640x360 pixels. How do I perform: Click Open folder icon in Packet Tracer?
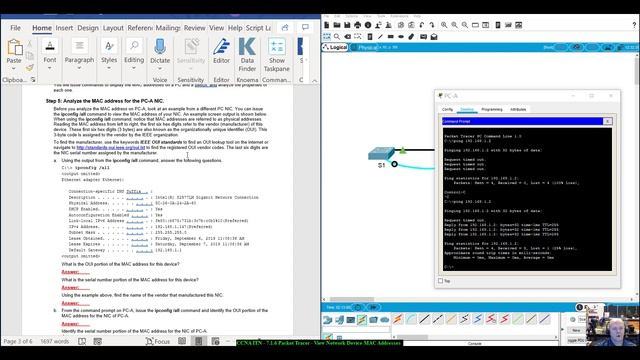coord(337,25)
